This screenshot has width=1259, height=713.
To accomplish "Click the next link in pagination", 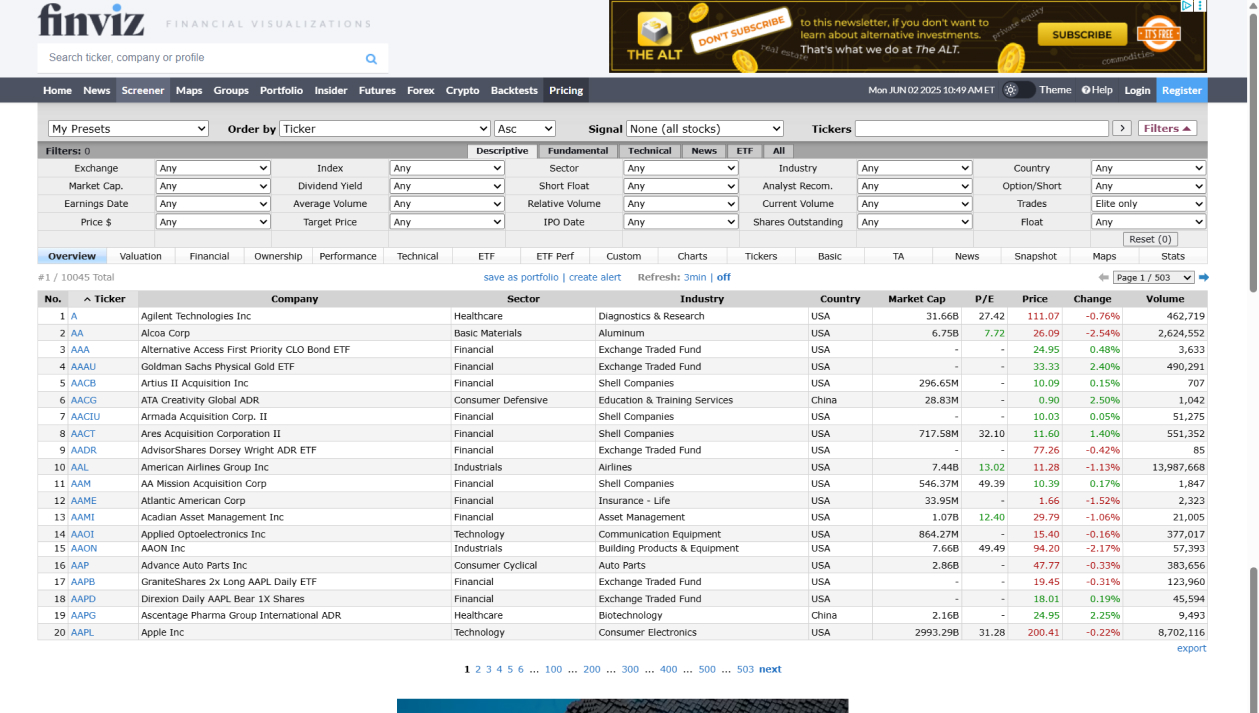I will pos(770,670).
